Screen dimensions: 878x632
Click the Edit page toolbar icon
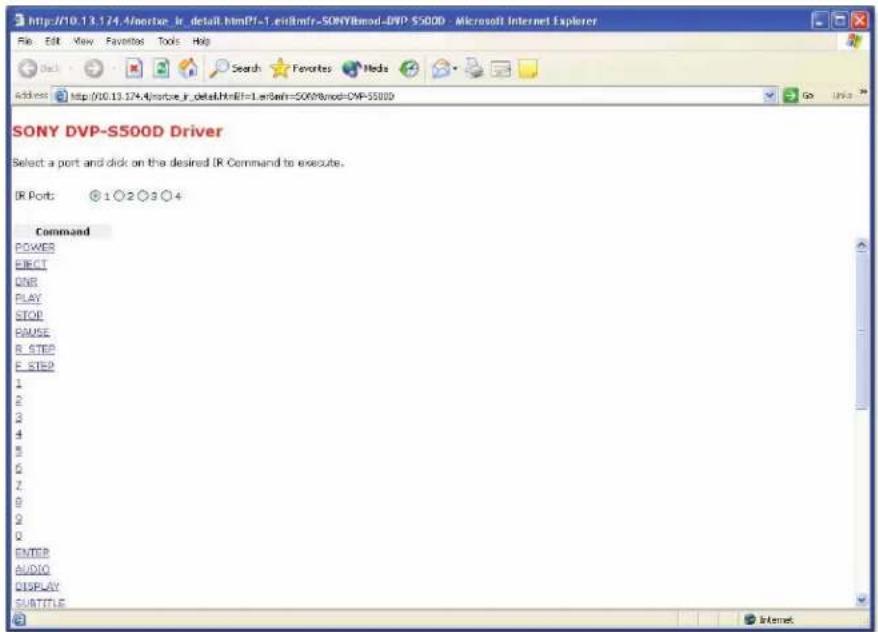tap(501, 69)
